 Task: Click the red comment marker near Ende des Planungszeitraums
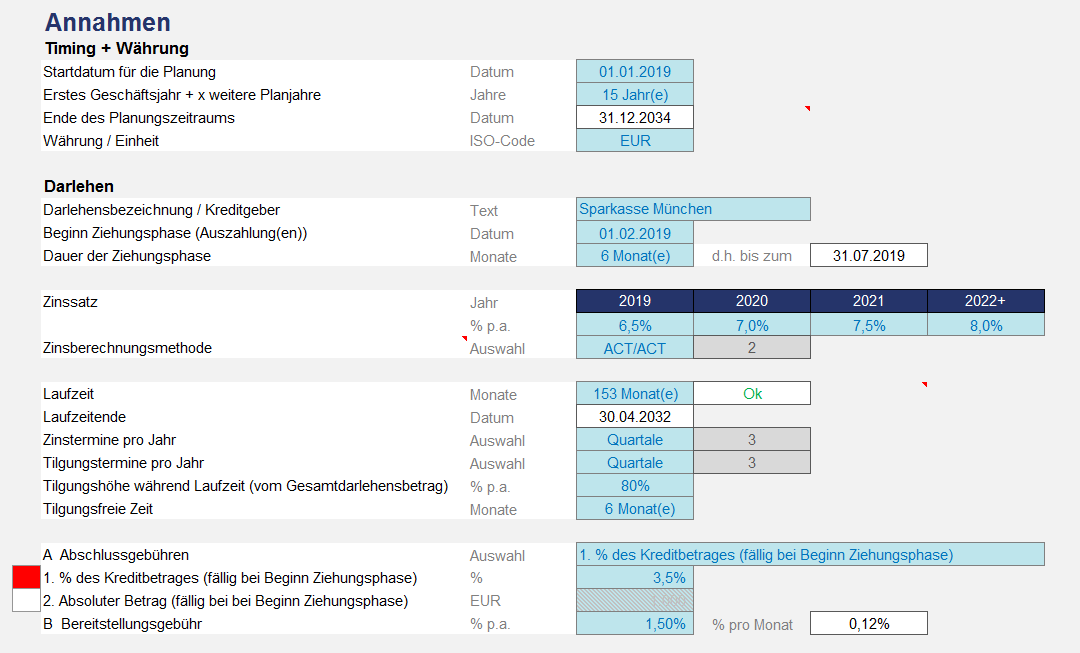[x=807, y=108]
